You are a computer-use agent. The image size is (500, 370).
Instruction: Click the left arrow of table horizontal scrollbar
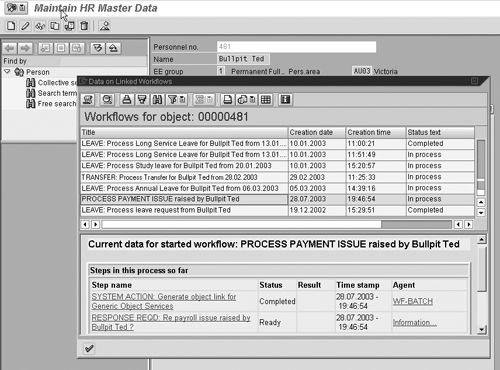85,224
